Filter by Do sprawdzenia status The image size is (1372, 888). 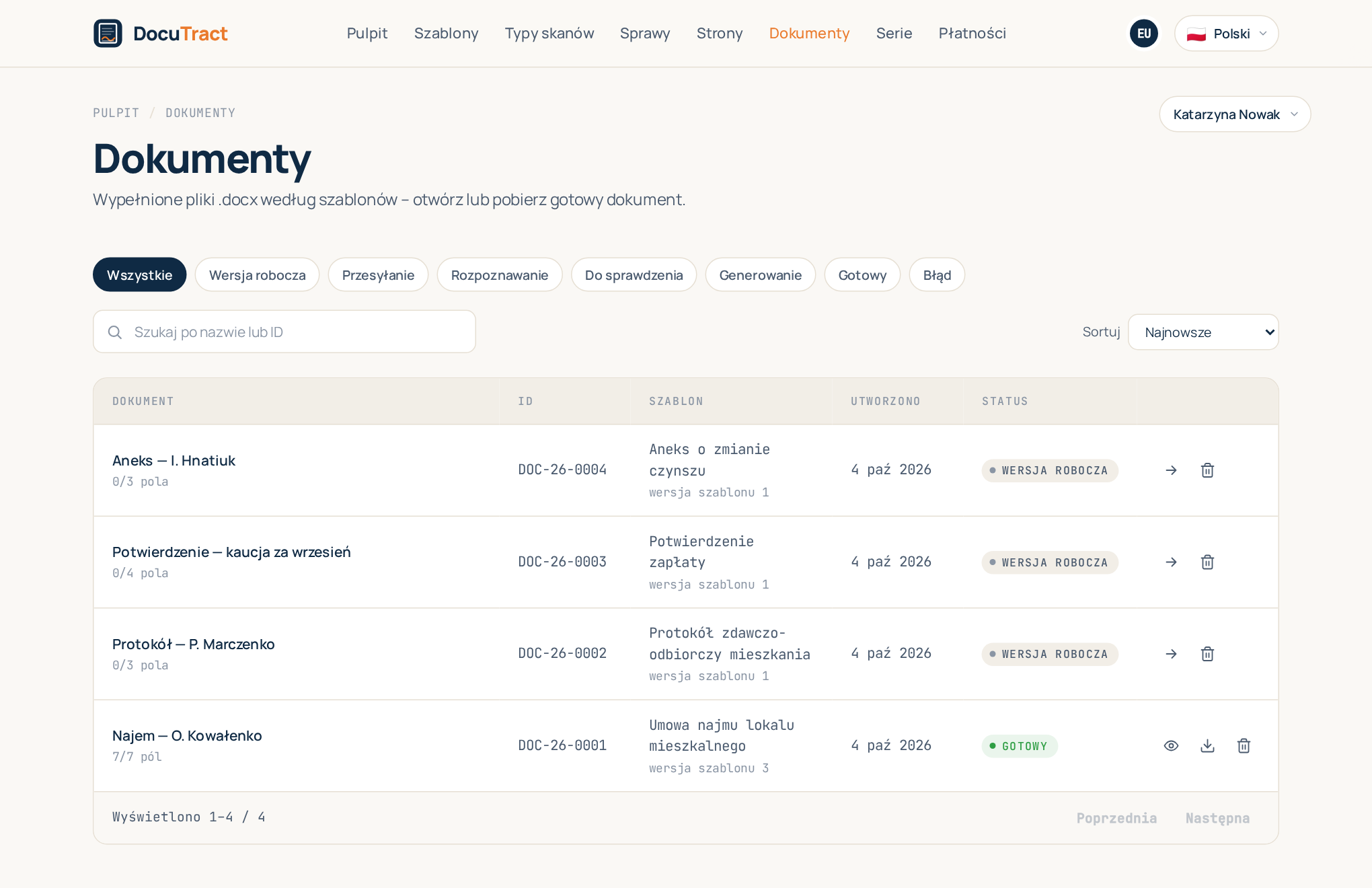pos(634,275)
